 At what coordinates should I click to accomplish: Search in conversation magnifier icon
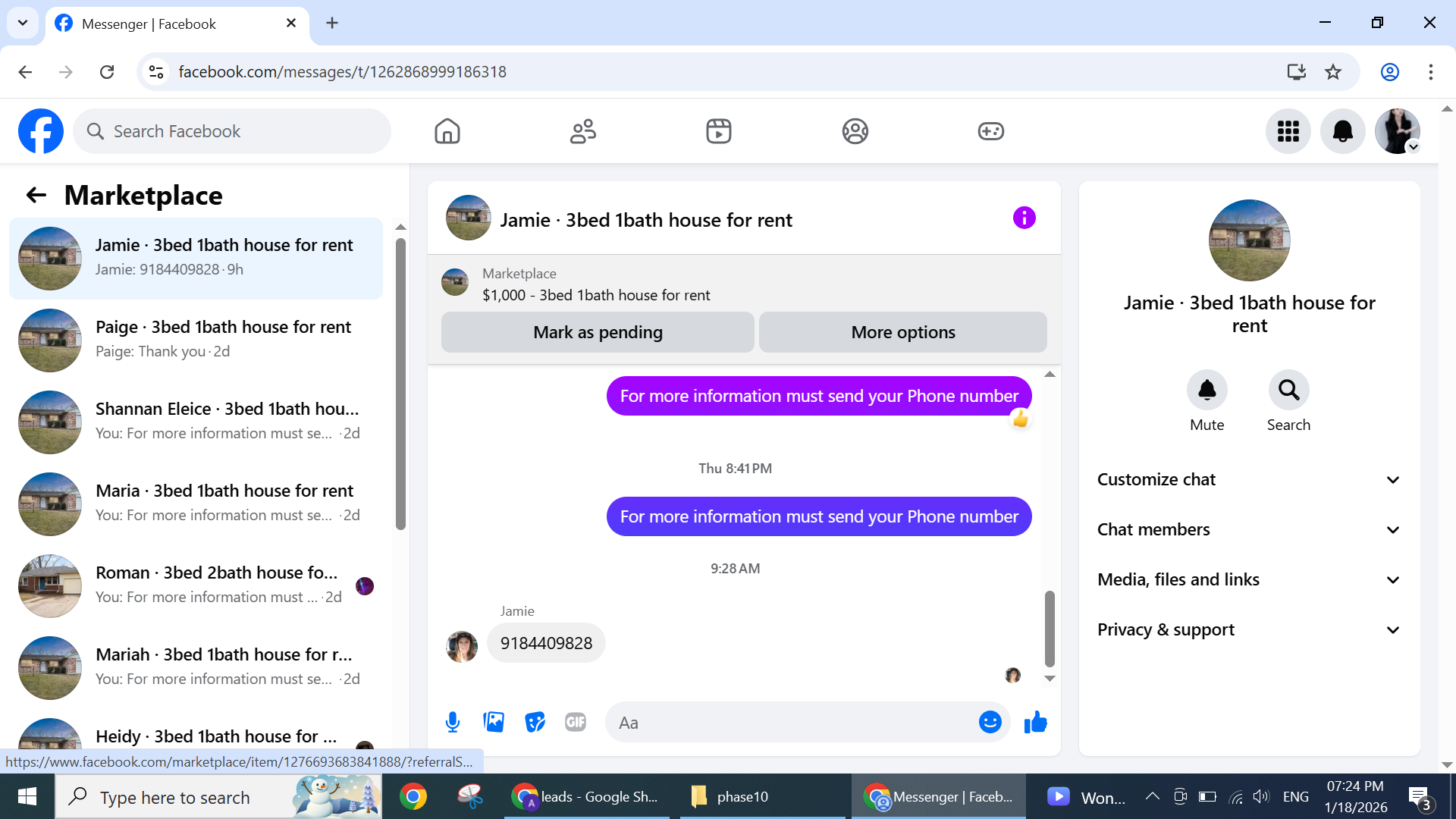[x=1288, y=391]
